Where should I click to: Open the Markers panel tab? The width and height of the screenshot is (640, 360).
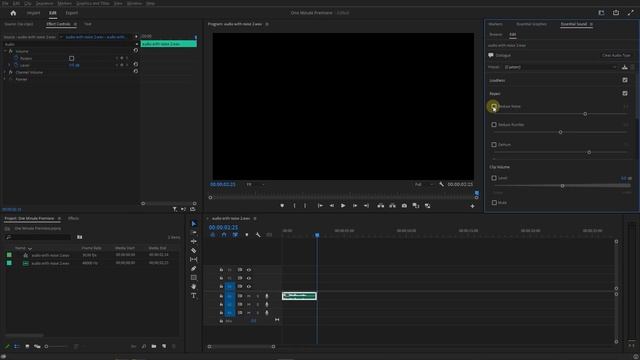[495, 24]
